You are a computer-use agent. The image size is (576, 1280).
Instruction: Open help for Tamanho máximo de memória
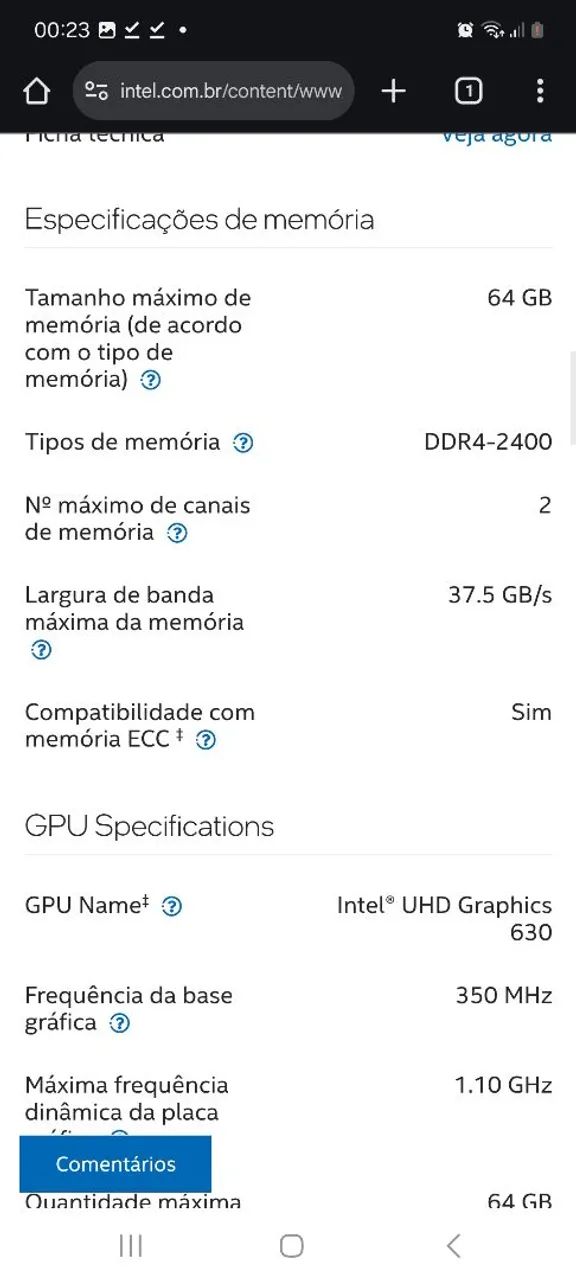coord(150,379)
